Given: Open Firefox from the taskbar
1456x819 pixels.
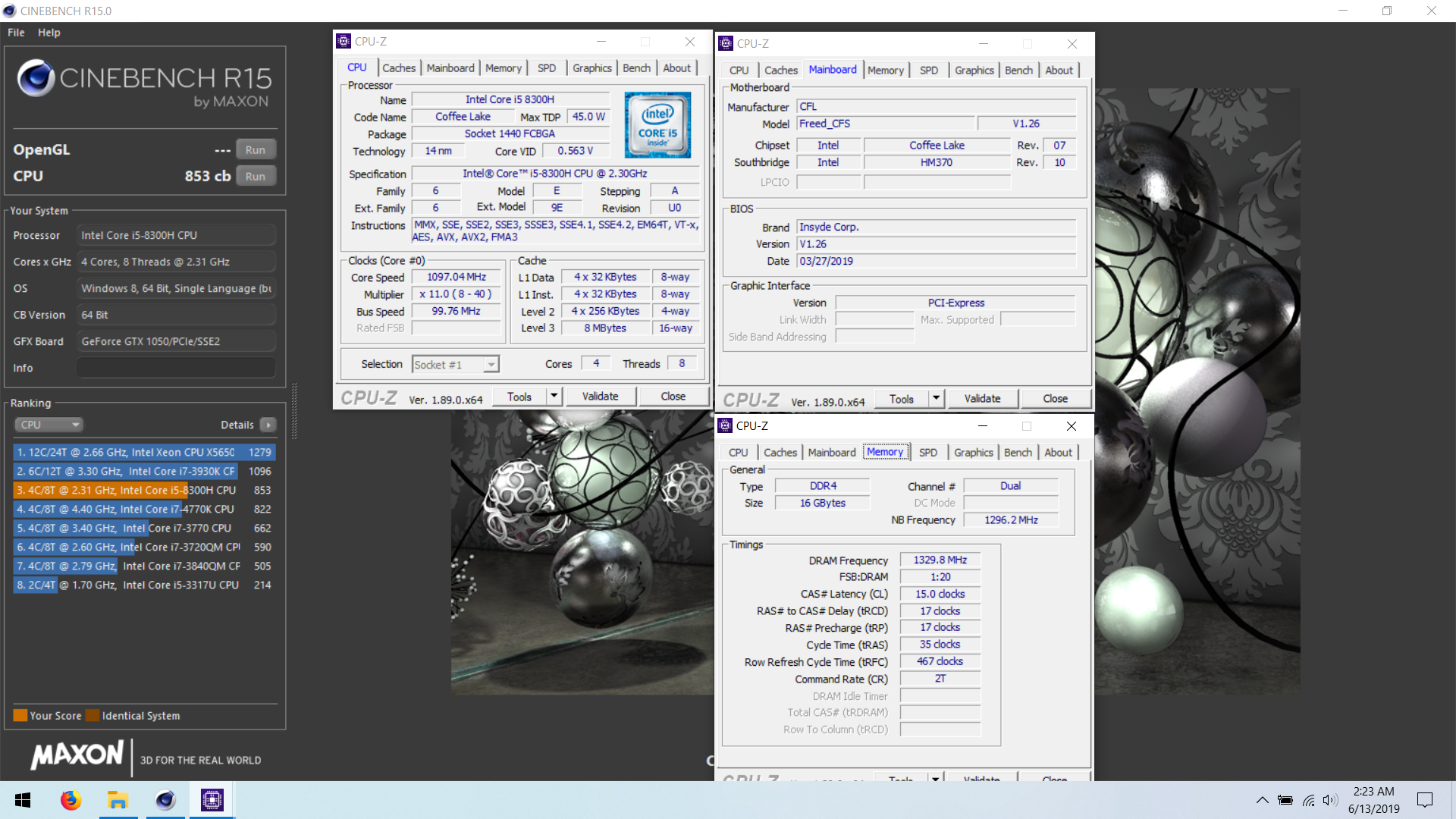Looking at the screenshot, I should (71, 800).
